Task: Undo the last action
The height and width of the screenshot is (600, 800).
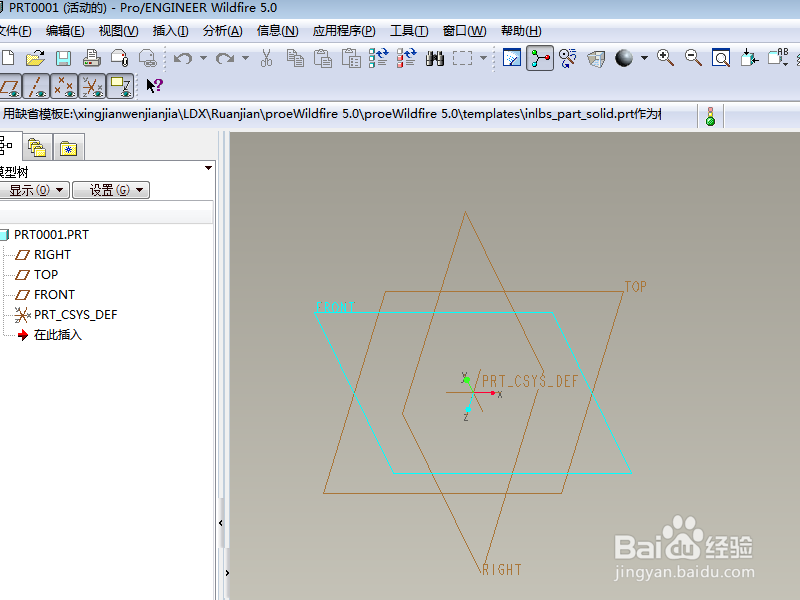Action: point(183,58)
